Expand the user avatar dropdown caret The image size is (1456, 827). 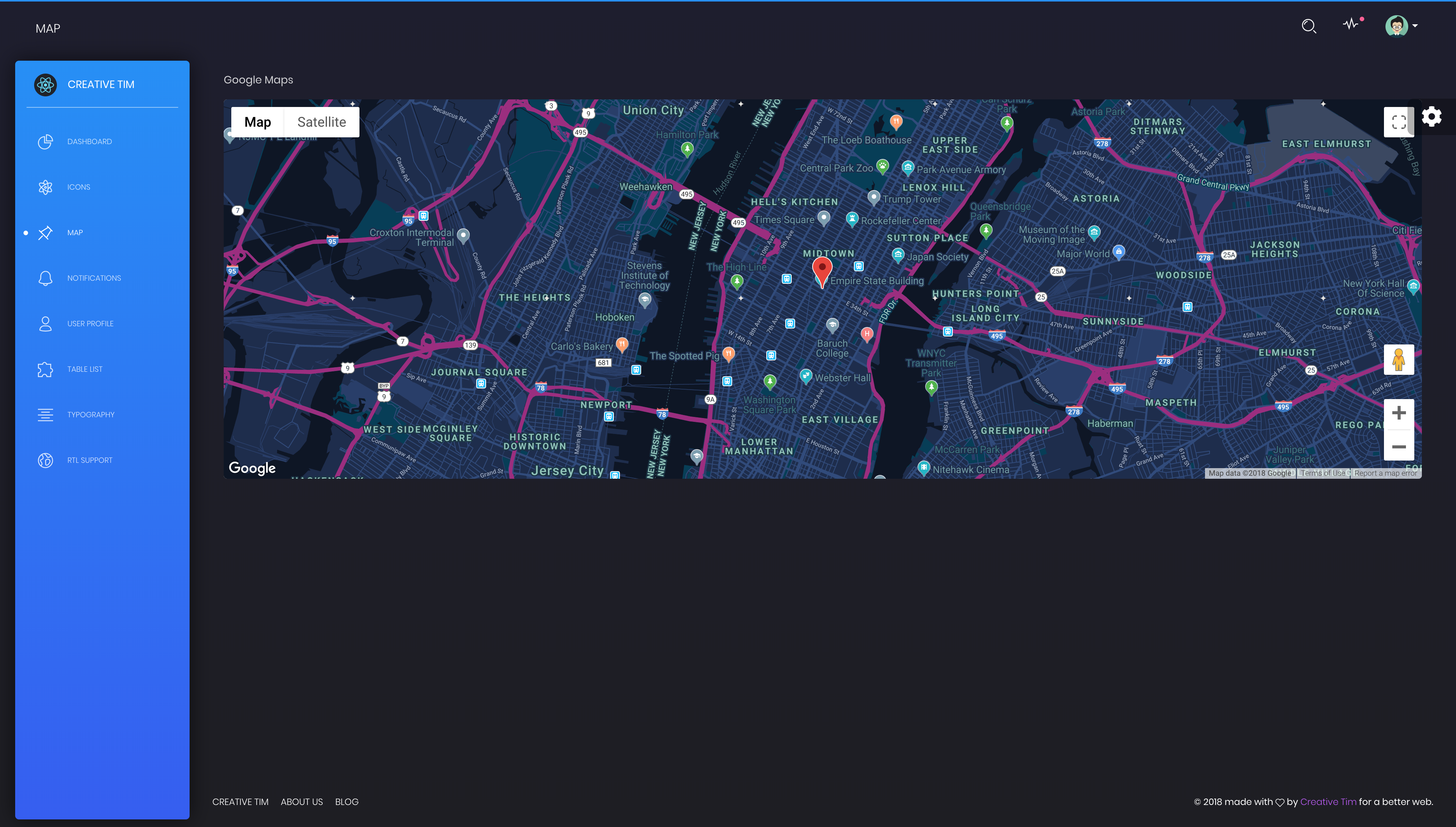tap(1415, 26)
